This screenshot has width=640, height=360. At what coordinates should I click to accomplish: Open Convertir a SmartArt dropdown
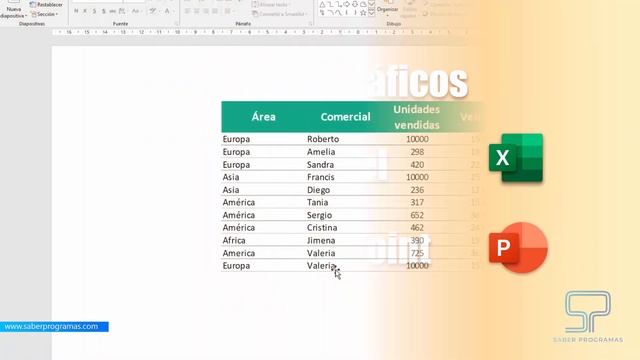(x=280, y=14)
